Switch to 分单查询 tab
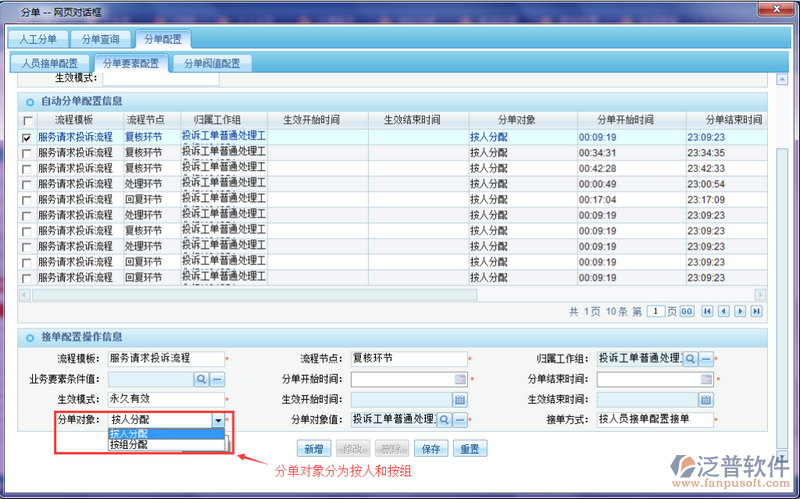 click(x=102, y=39)
